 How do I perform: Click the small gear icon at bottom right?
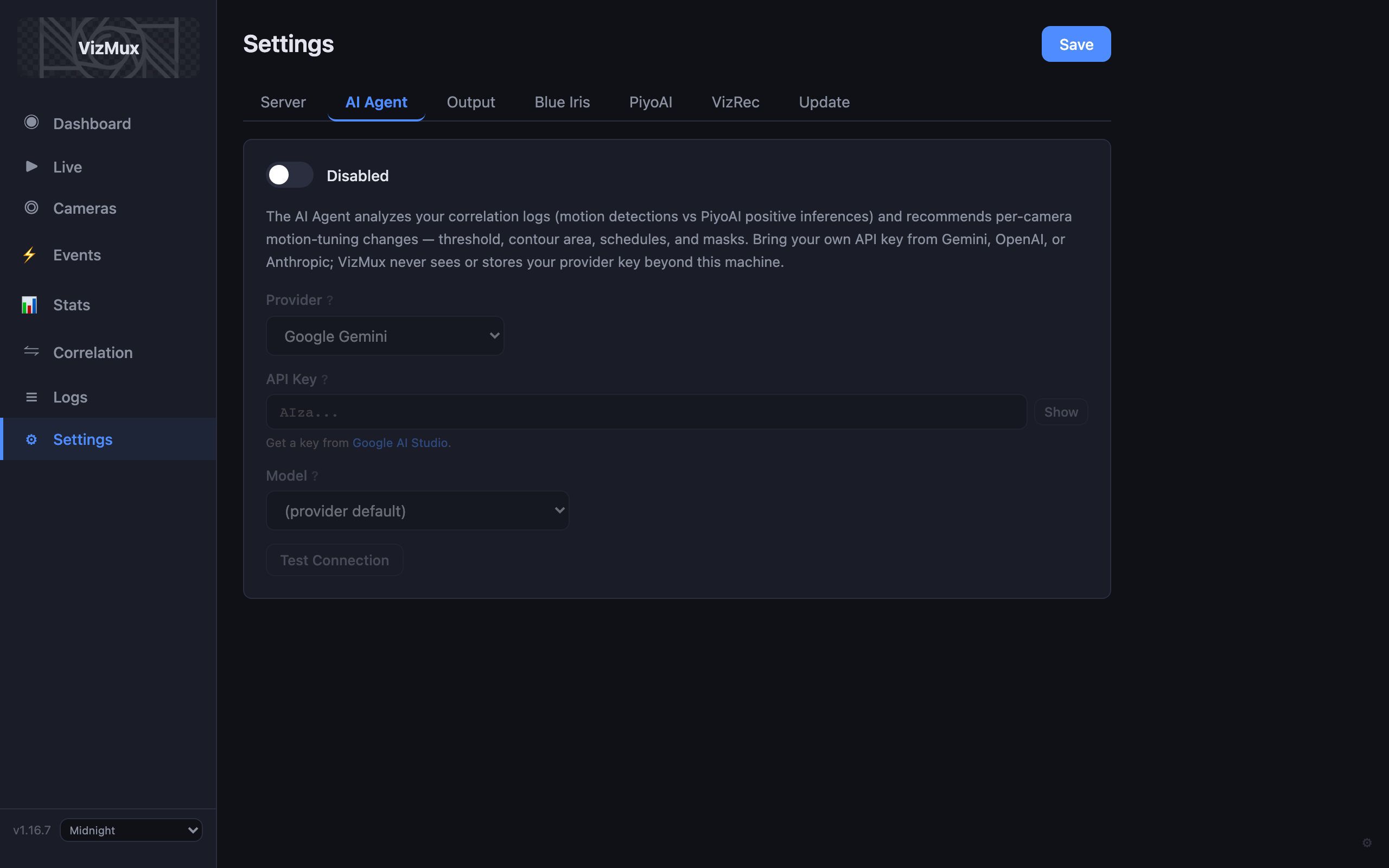click(1367, 842)
